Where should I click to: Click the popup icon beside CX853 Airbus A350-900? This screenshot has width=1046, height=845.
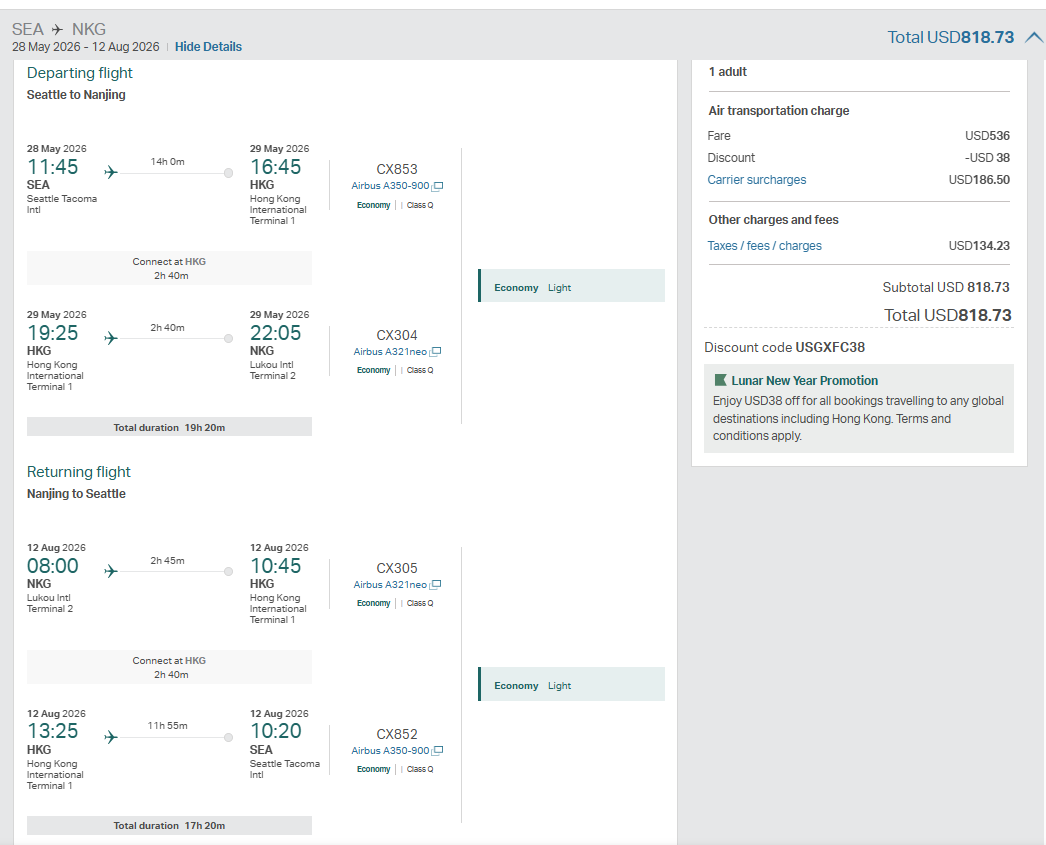pos(437,186)
